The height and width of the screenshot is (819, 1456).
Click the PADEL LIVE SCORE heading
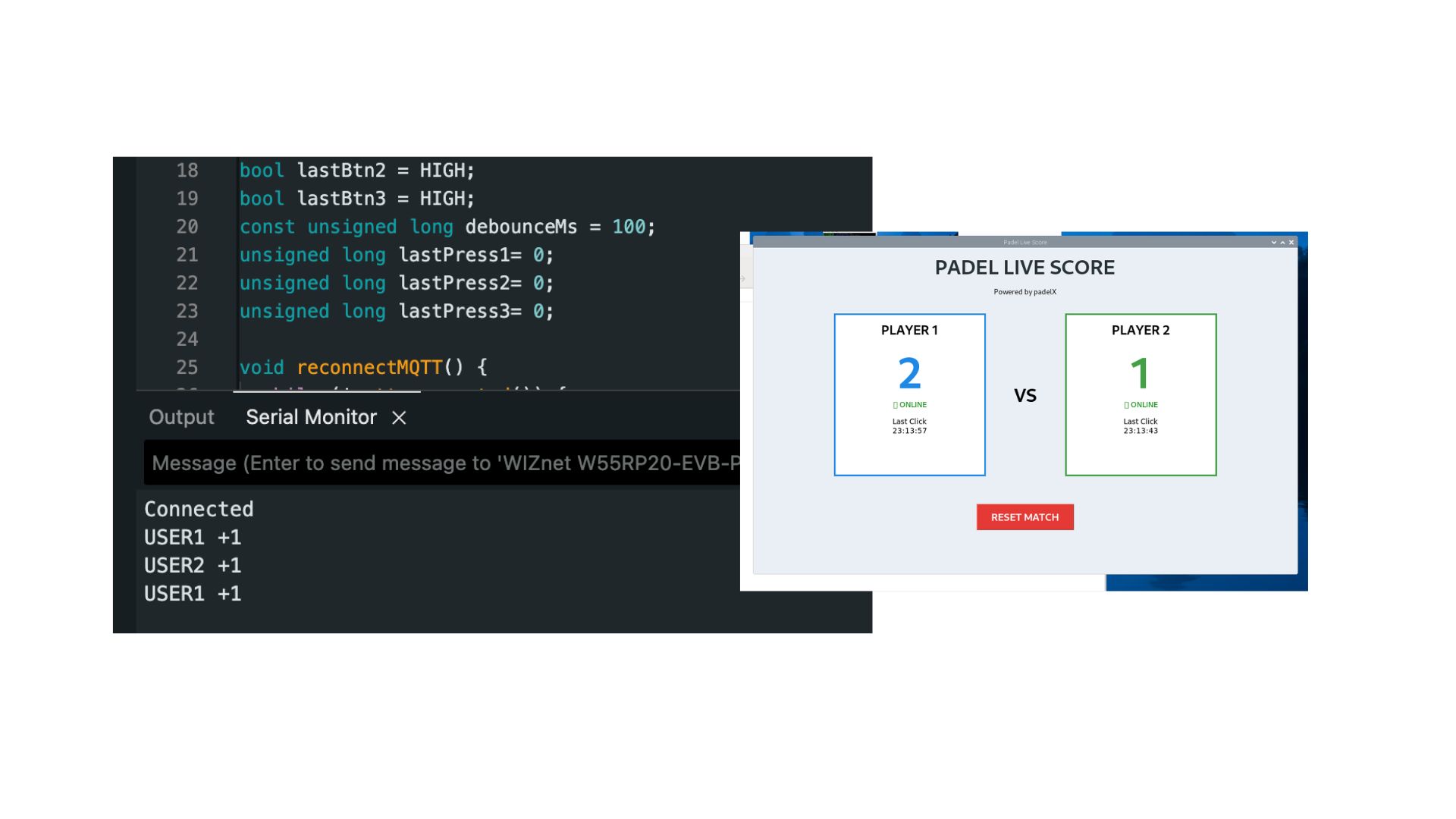(1025, 268)
